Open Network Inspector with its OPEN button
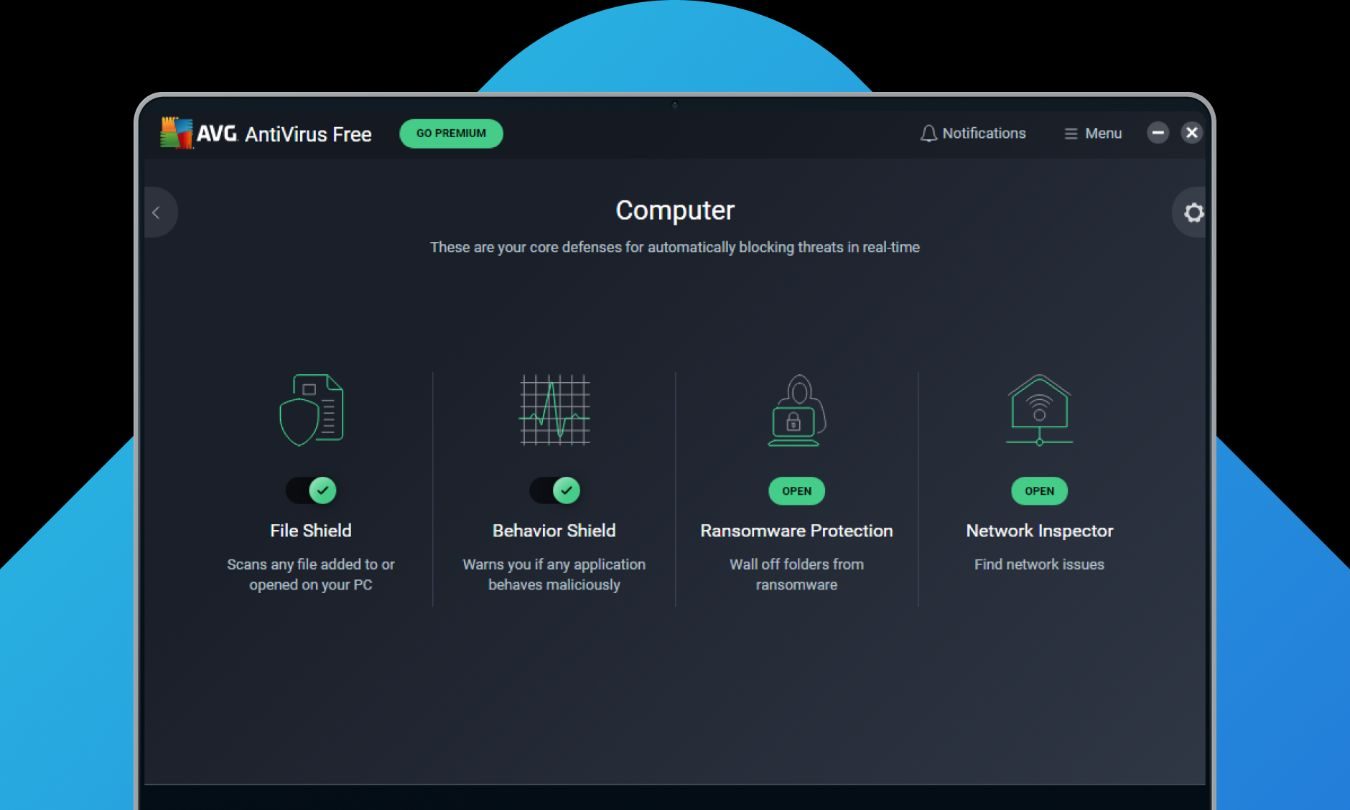 pyautogui.click(x=1040, y=491)
